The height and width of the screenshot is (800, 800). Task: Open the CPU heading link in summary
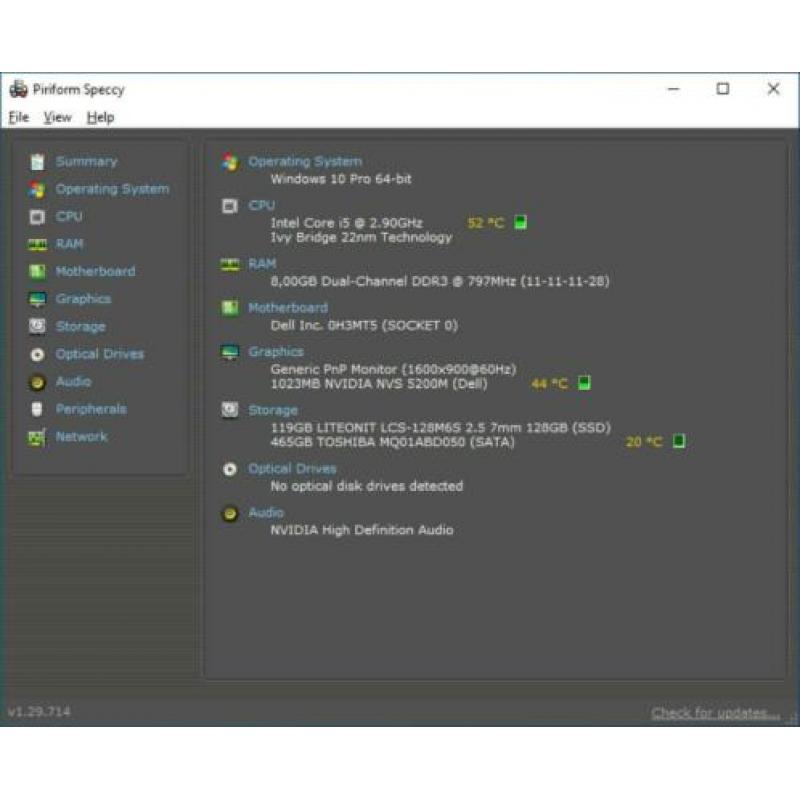262,206
